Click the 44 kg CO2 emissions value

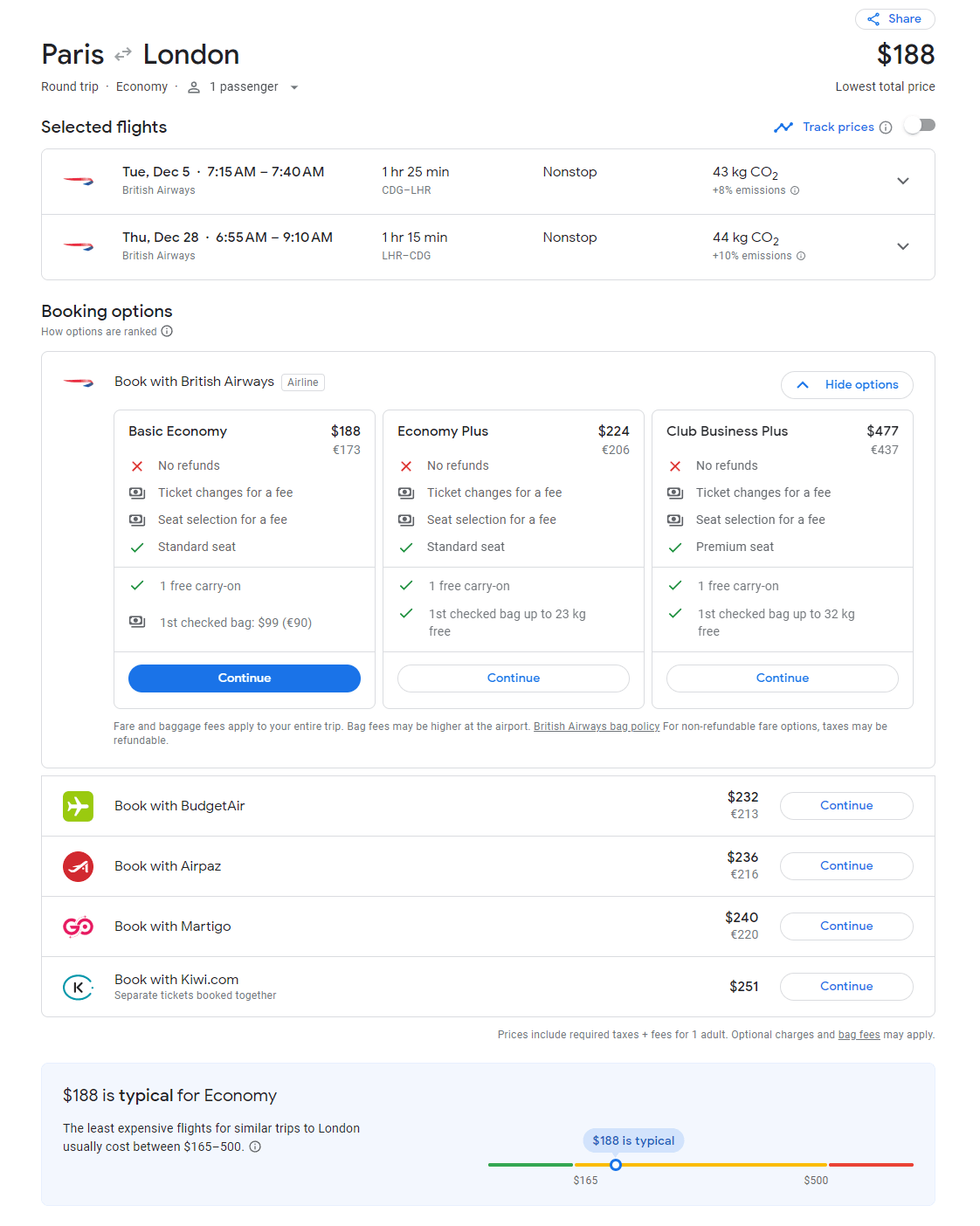point(745,238)
